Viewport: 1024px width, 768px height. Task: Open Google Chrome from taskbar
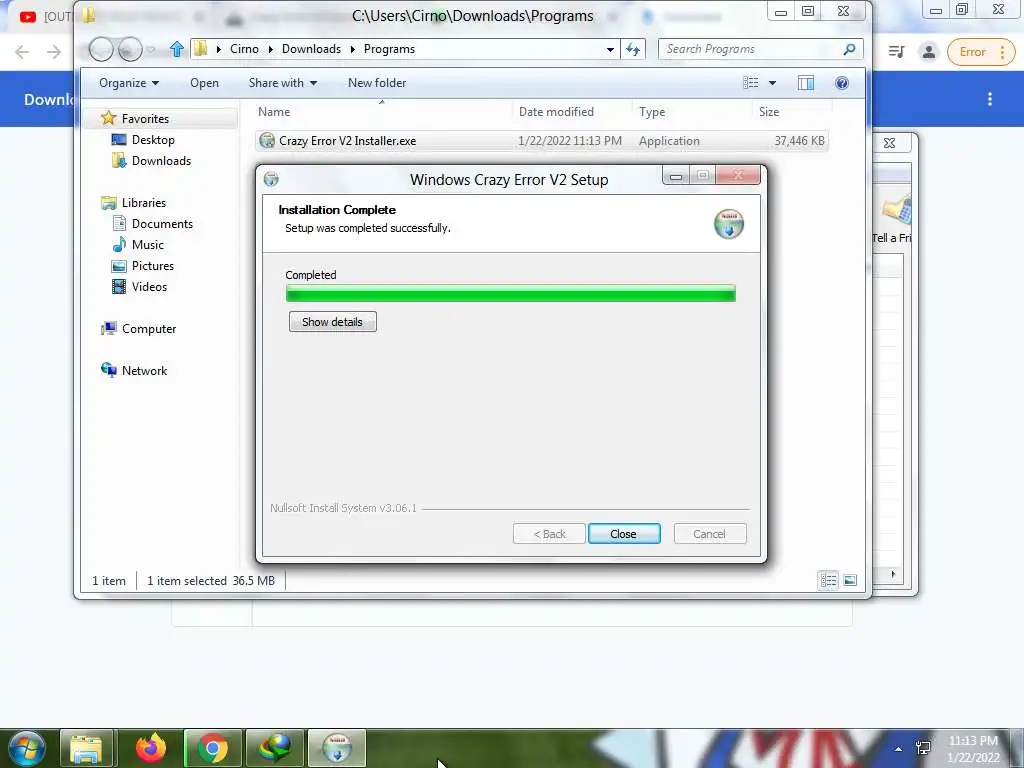pyautogui.click(x=212, y=748)
